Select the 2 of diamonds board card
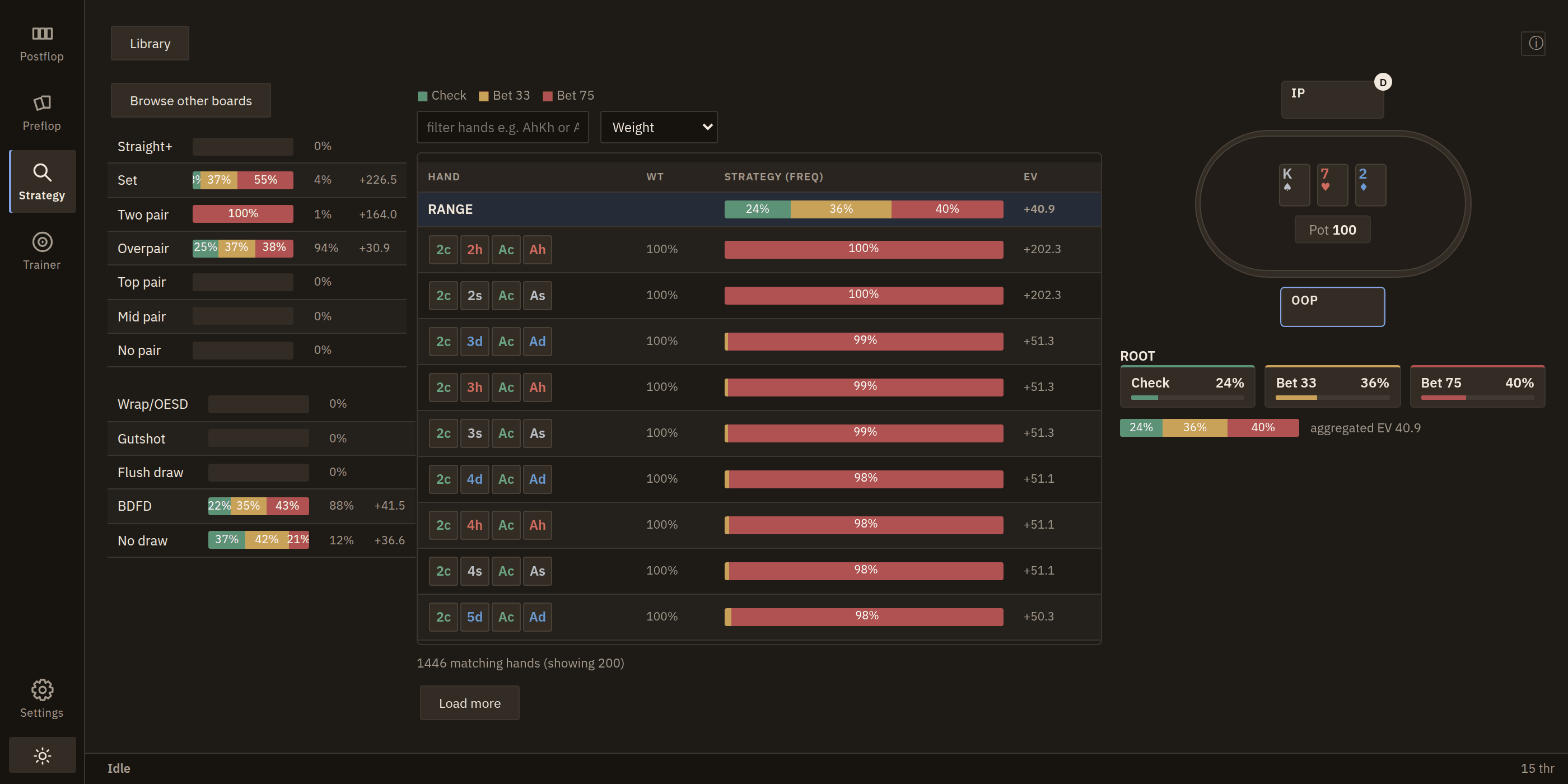Image resolution: width=1568 pixels, height=784 pixels. tap(1371, 184)
